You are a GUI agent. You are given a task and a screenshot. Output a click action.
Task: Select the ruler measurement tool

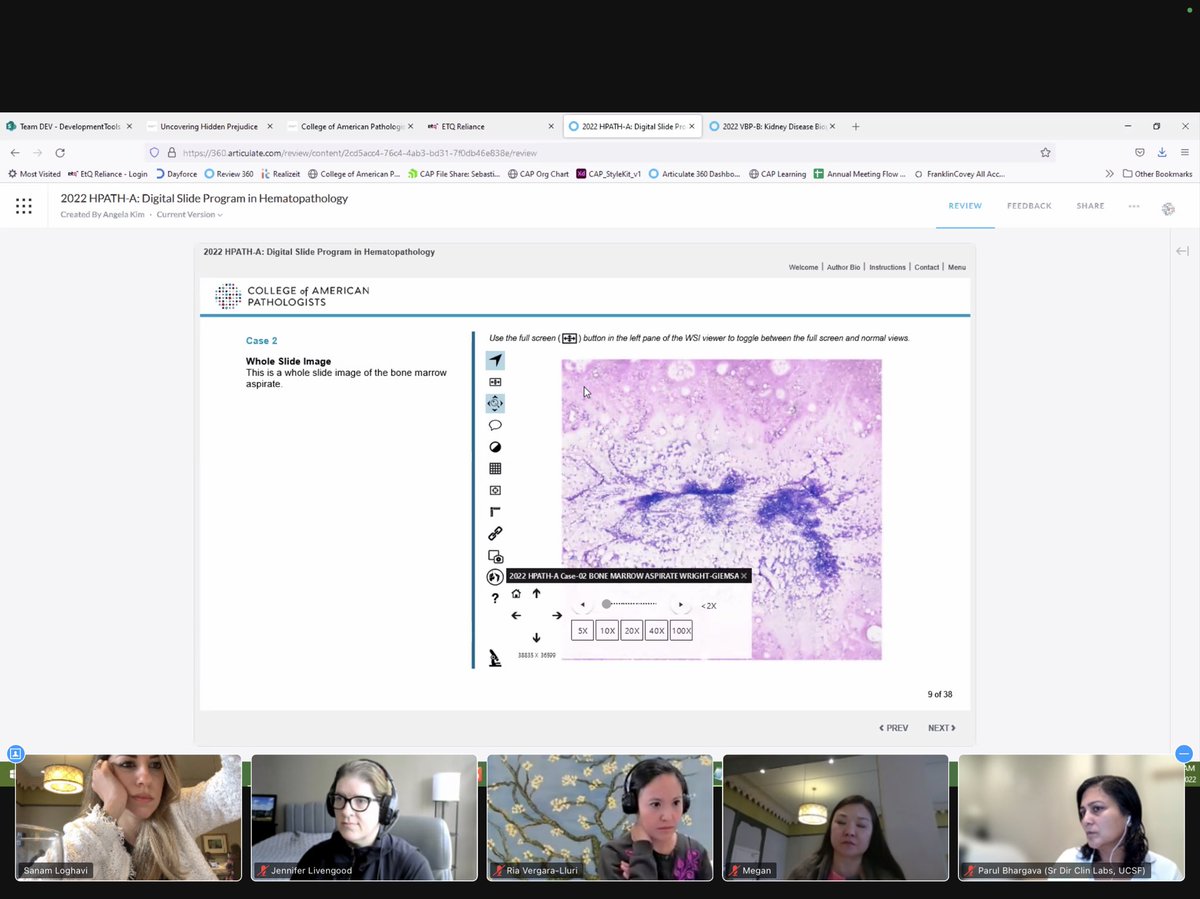click(495, 512)
